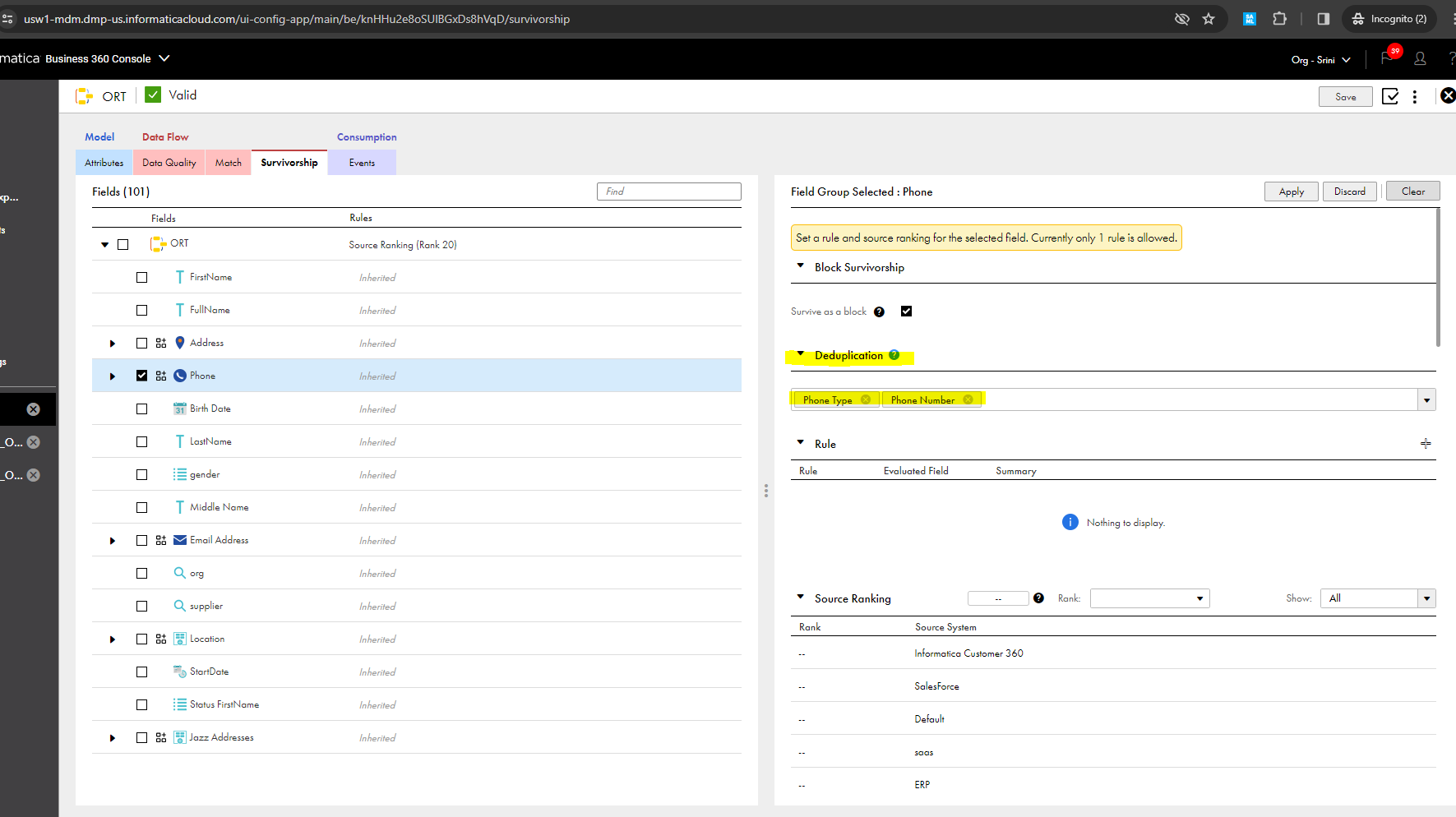Image resolution: width=1456 pixels, height=817 pixels.
Task: Click the Email Address envelope icon
Action: 180,540
